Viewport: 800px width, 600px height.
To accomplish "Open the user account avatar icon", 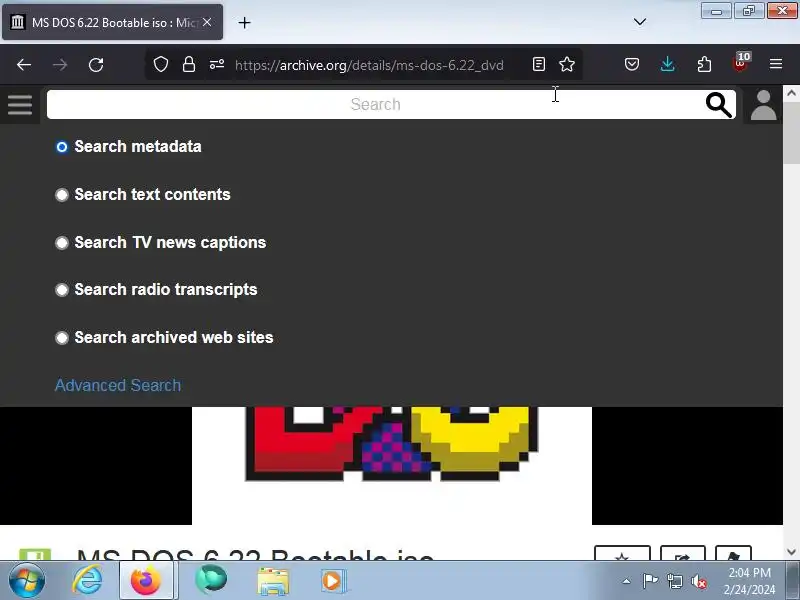I will coord(763,105).
